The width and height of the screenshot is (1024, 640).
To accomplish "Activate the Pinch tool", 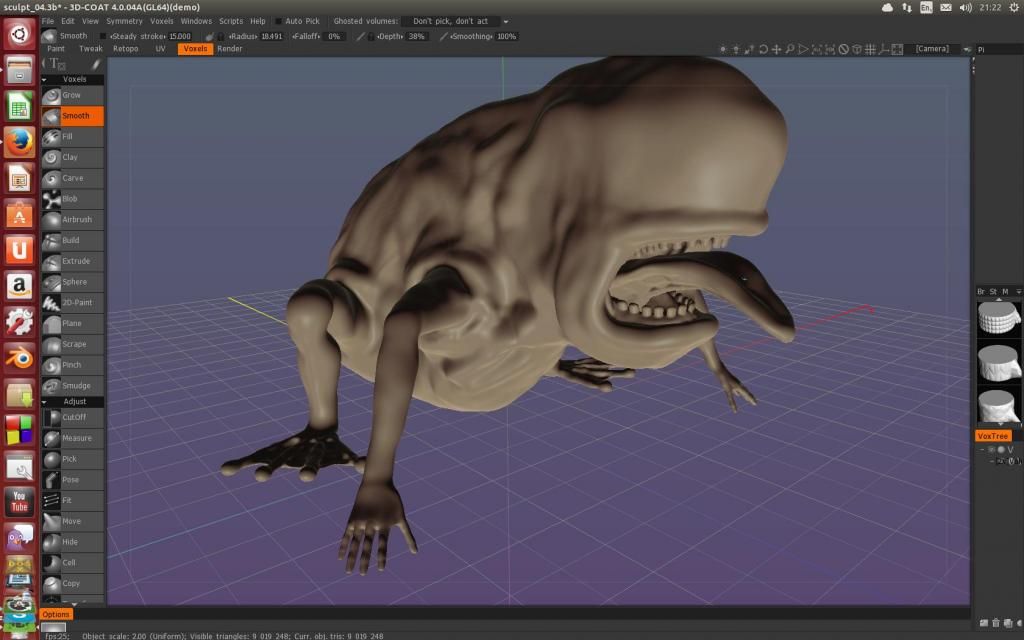I will [x=72, y=365].
